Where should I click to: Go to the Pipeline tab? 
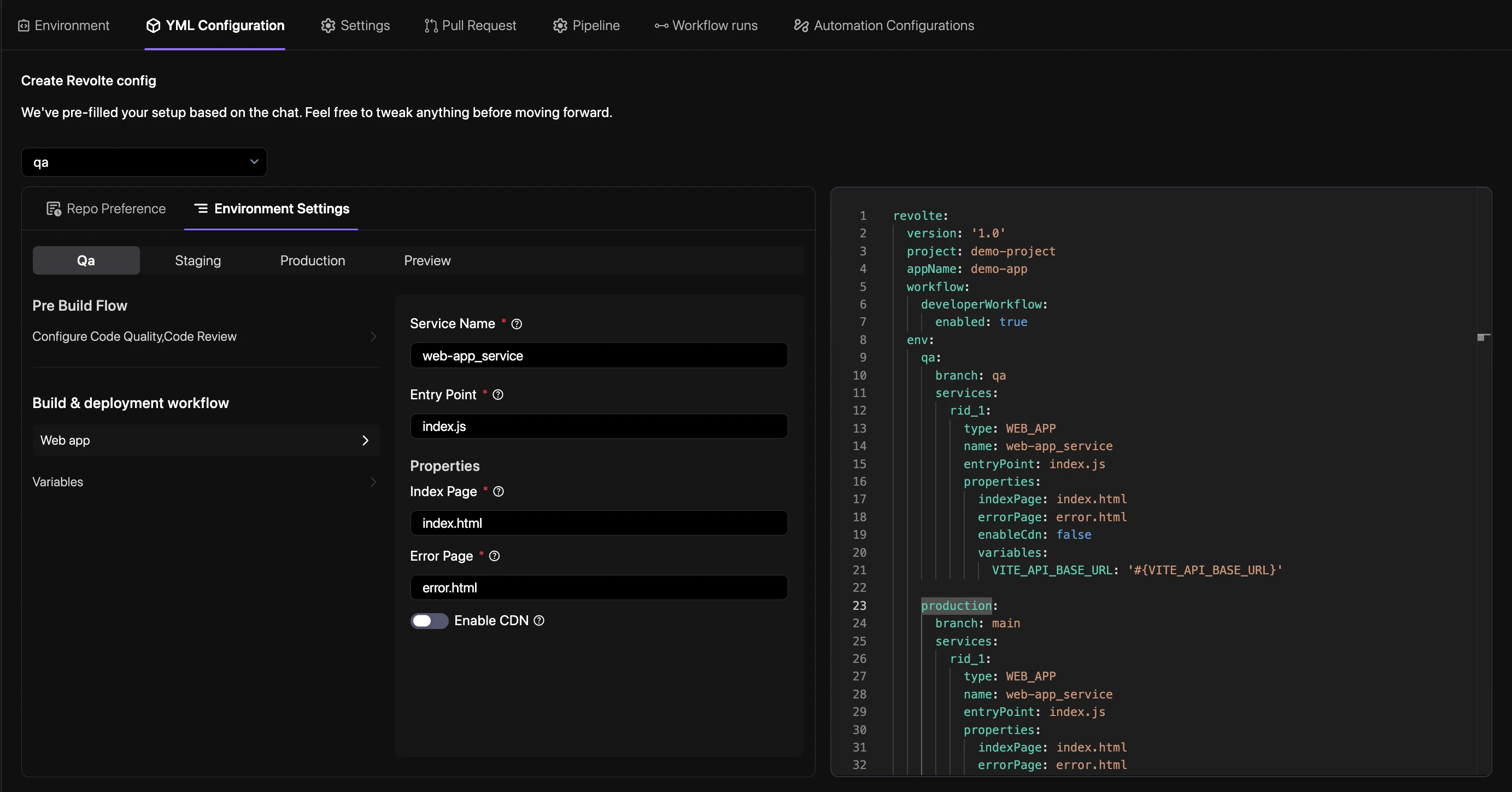point(586,25)
